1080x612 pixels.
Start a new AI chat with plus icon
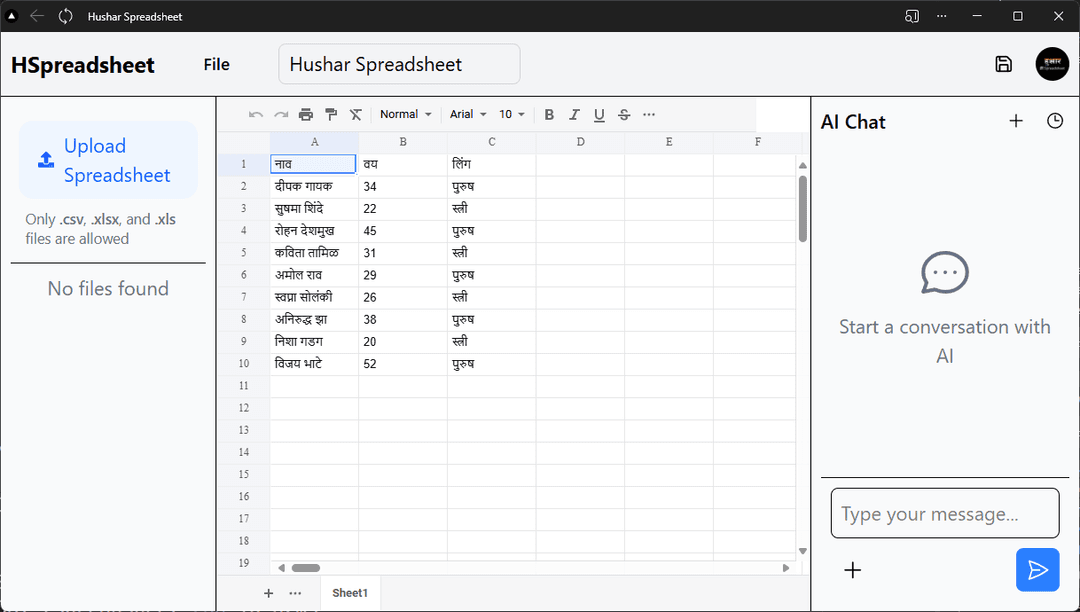pos(1015,121)
